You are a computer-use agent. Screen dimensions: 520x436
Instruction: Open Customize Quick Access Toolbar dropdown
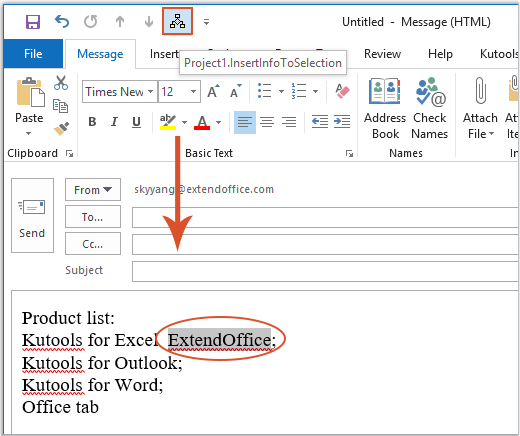[x=206, y=22]
